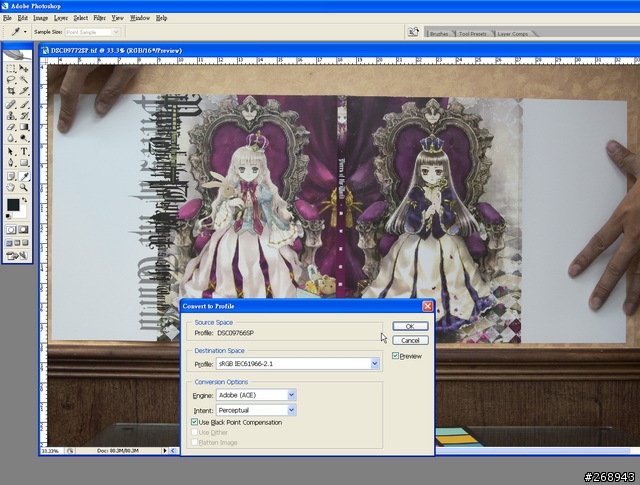Click the Adobe feather at toolbox top
Image resolution: width=640 pixels, height=485 pixels.
click(17, 54)
